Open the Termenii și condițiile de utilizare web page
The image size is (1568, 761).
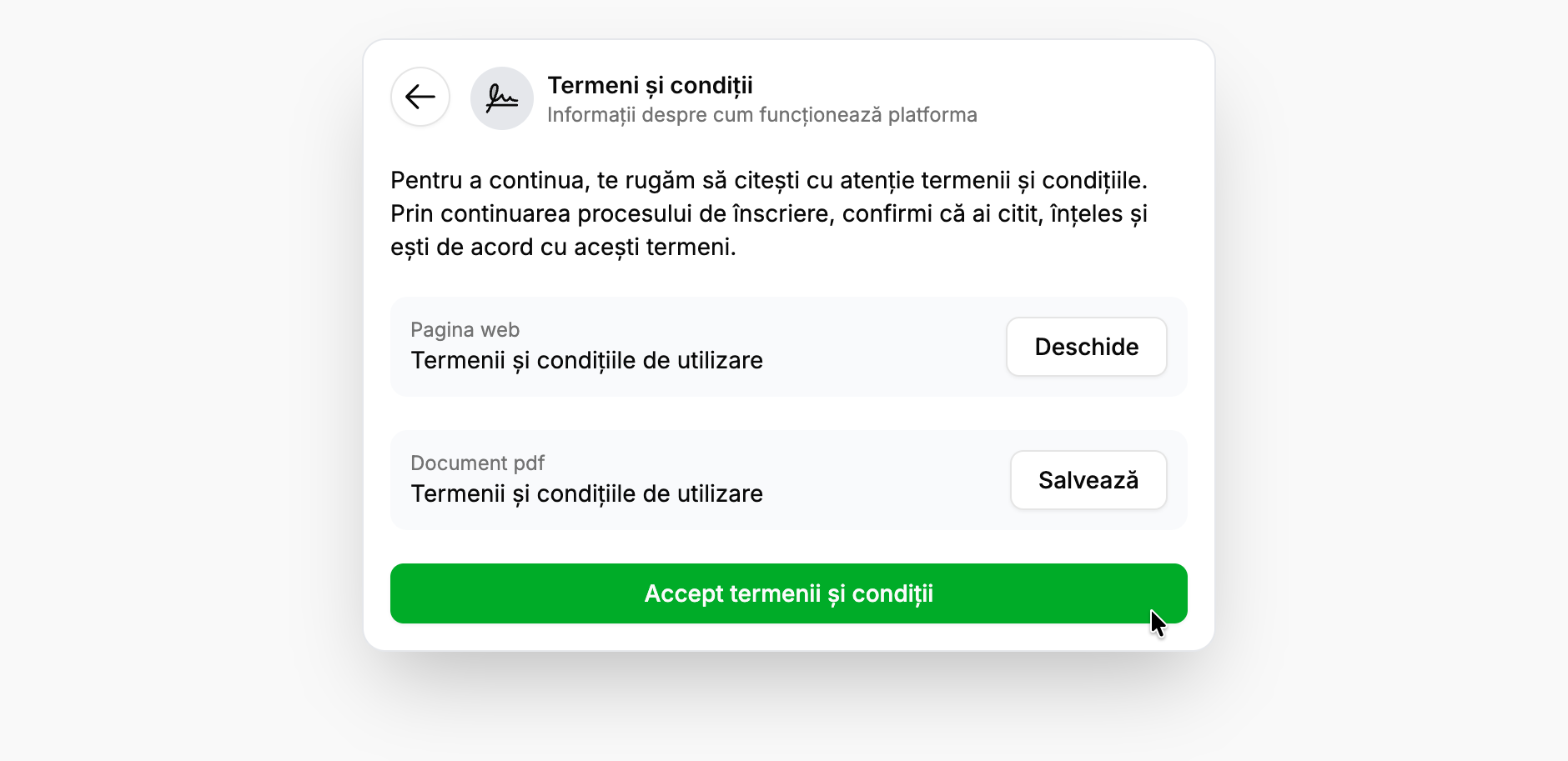click(1086, 347)
